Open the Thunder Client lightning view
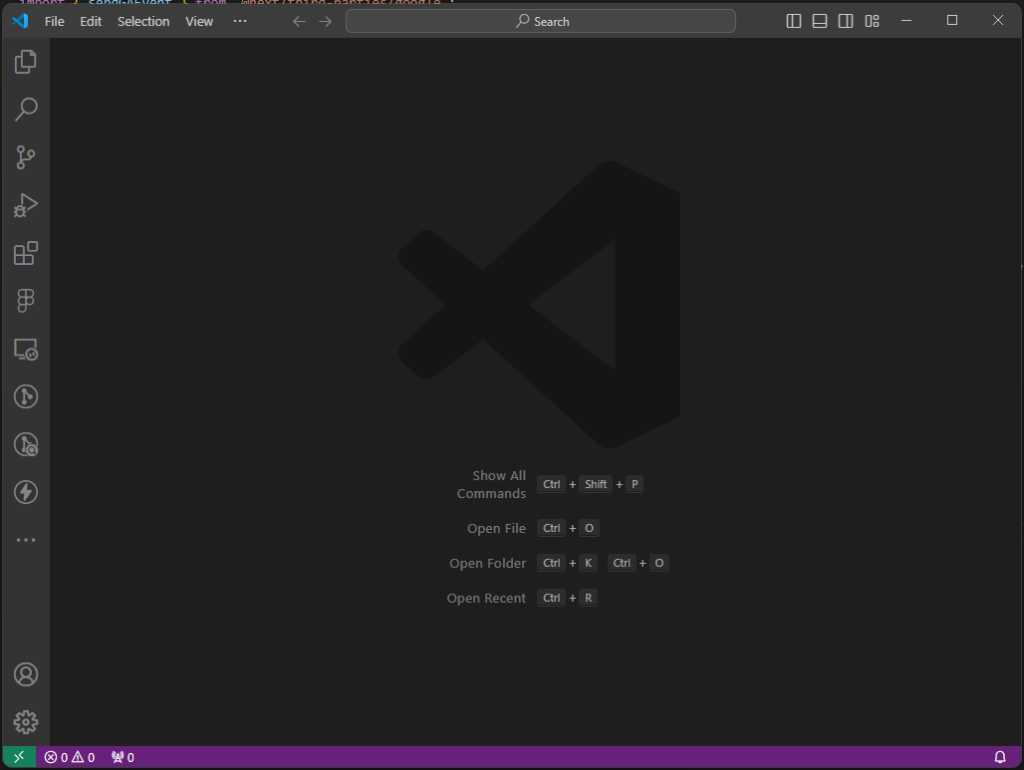This screenshot has height=770, width=1024. pos(25,492)
